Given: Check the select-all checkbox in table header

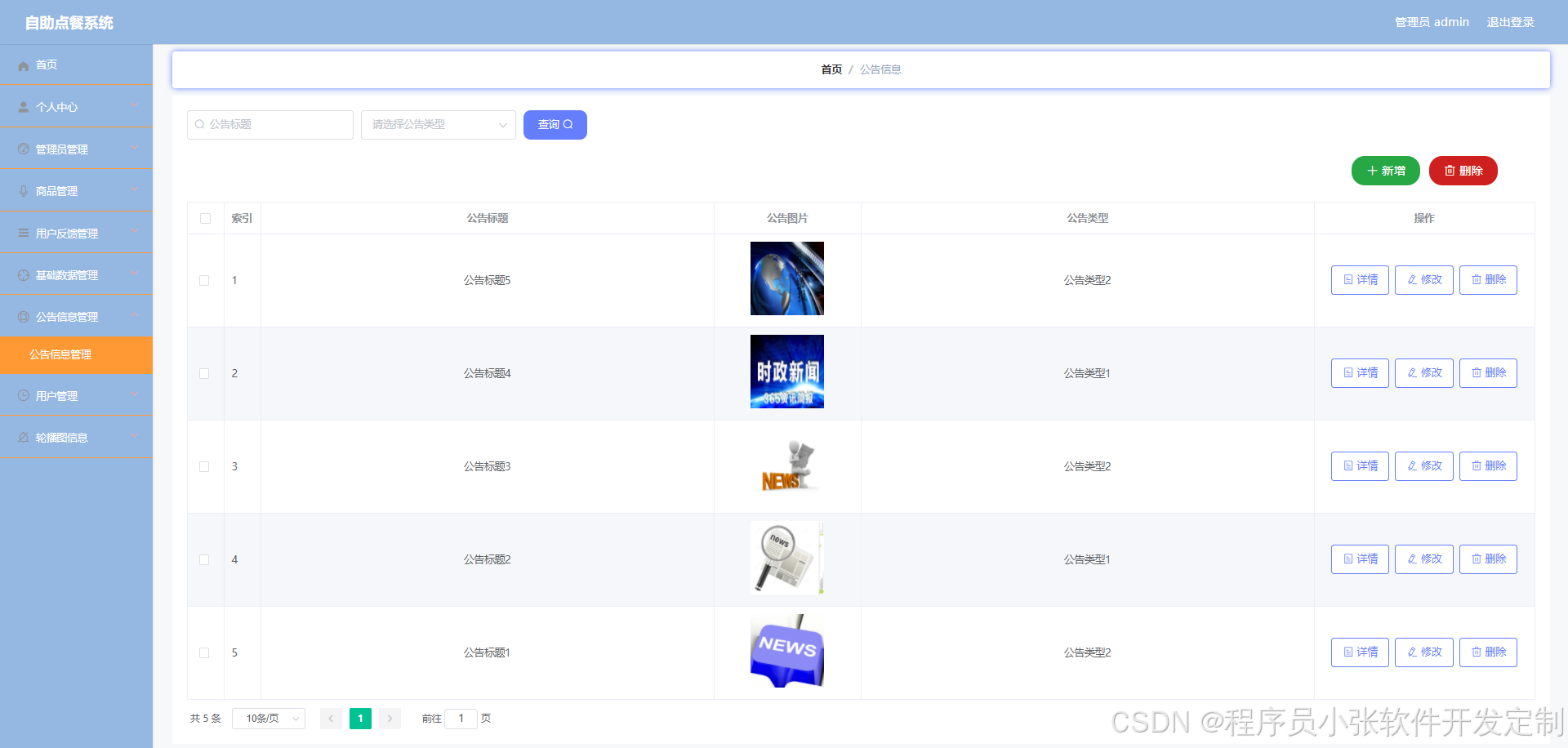Looking at the screenshot, I should pyautogui.click(x=205, y=218).
